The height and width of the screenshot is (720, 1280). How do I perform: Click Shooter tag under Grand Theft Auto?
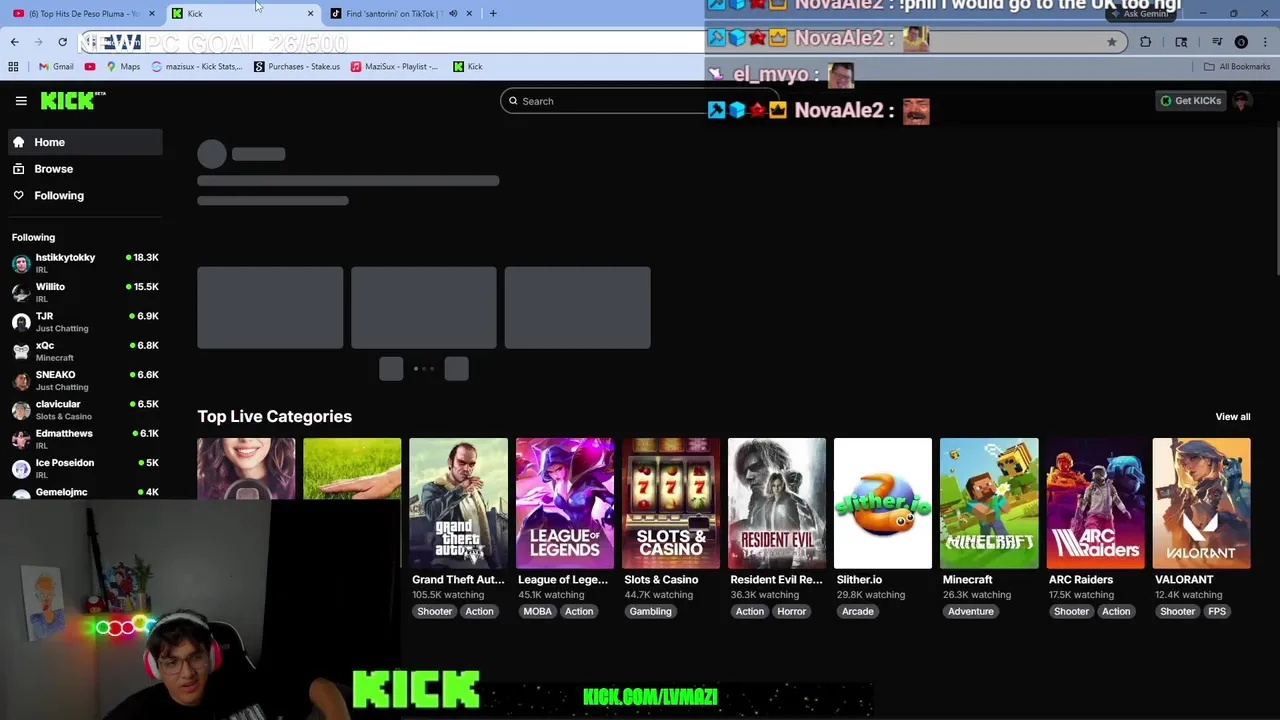(434, 611)
